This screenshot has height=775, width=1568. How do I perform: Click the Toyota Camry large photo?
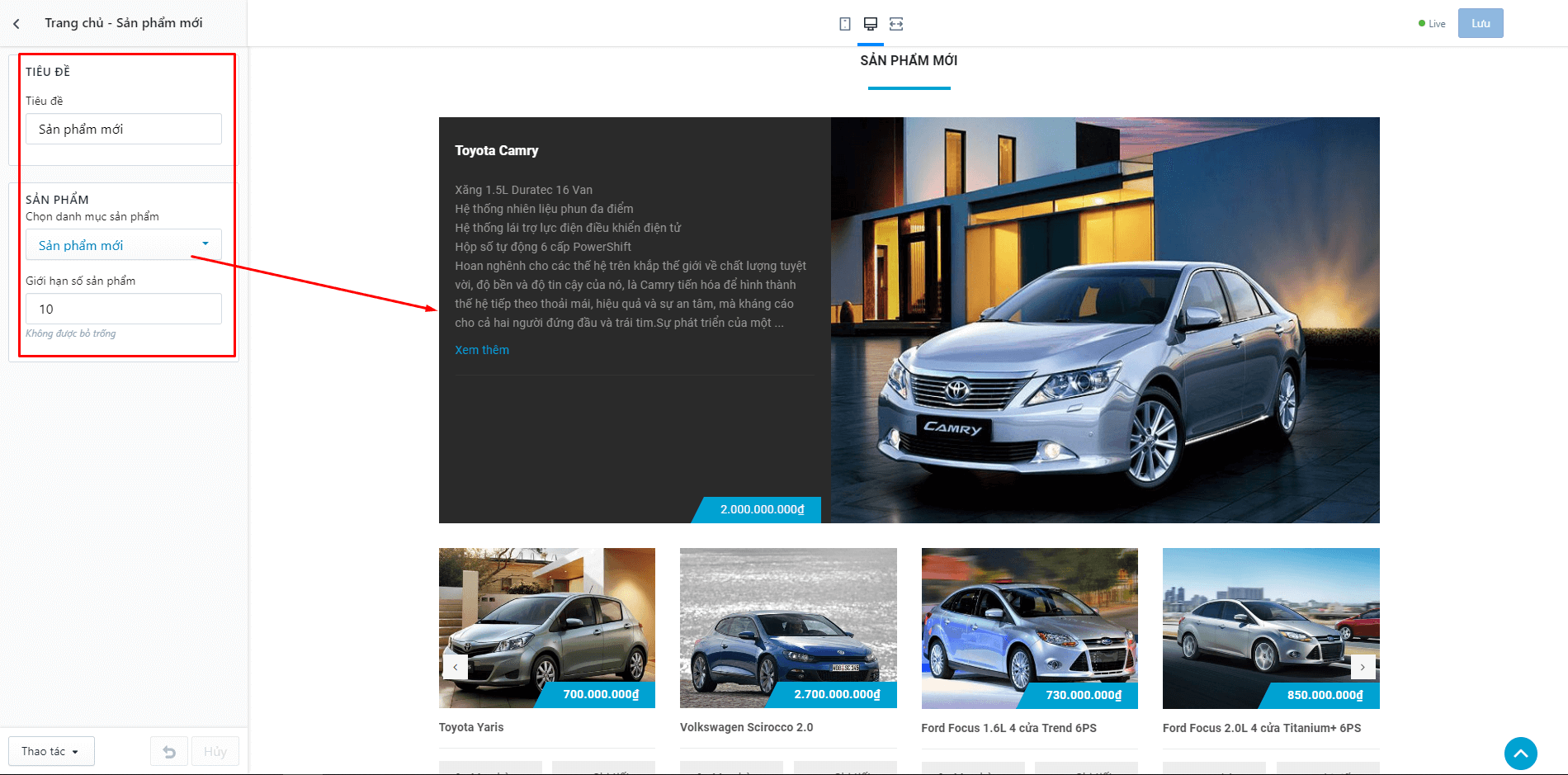pyautogui.click(x=1105, y=320)
